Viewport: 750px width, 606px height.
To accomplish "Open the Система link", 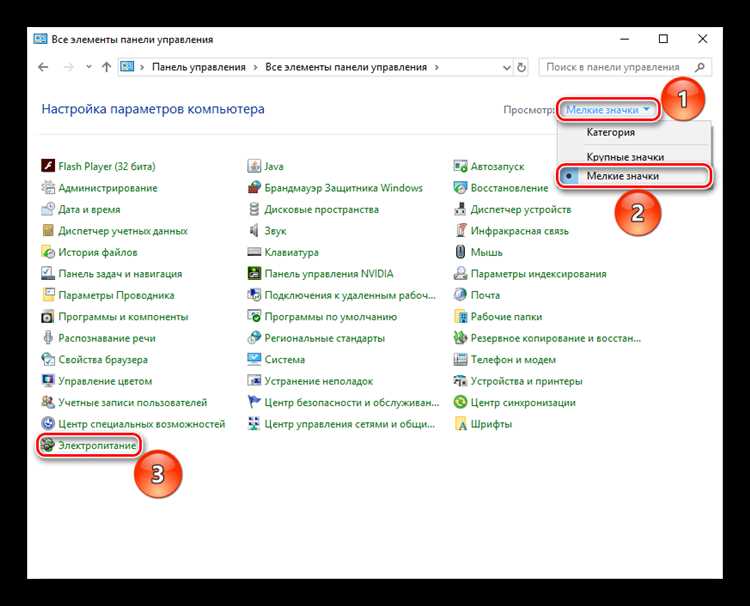I will tap(285, 360).
